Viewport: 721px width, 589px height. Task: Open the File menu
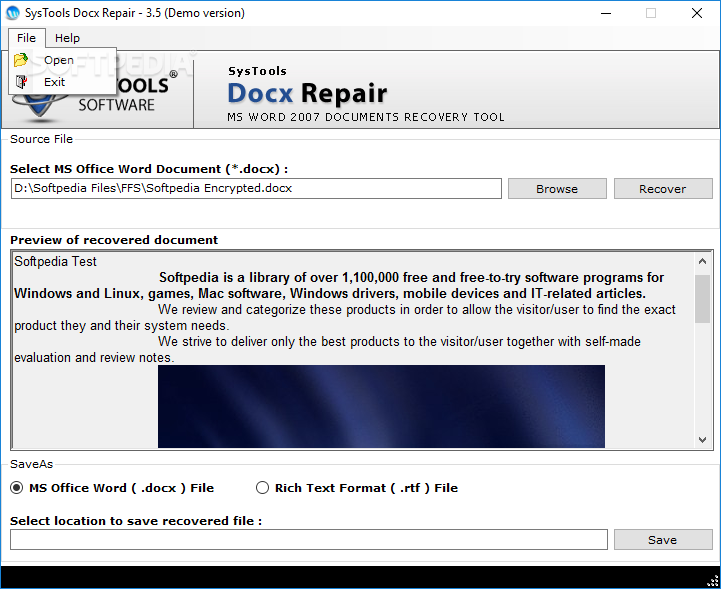26,38
